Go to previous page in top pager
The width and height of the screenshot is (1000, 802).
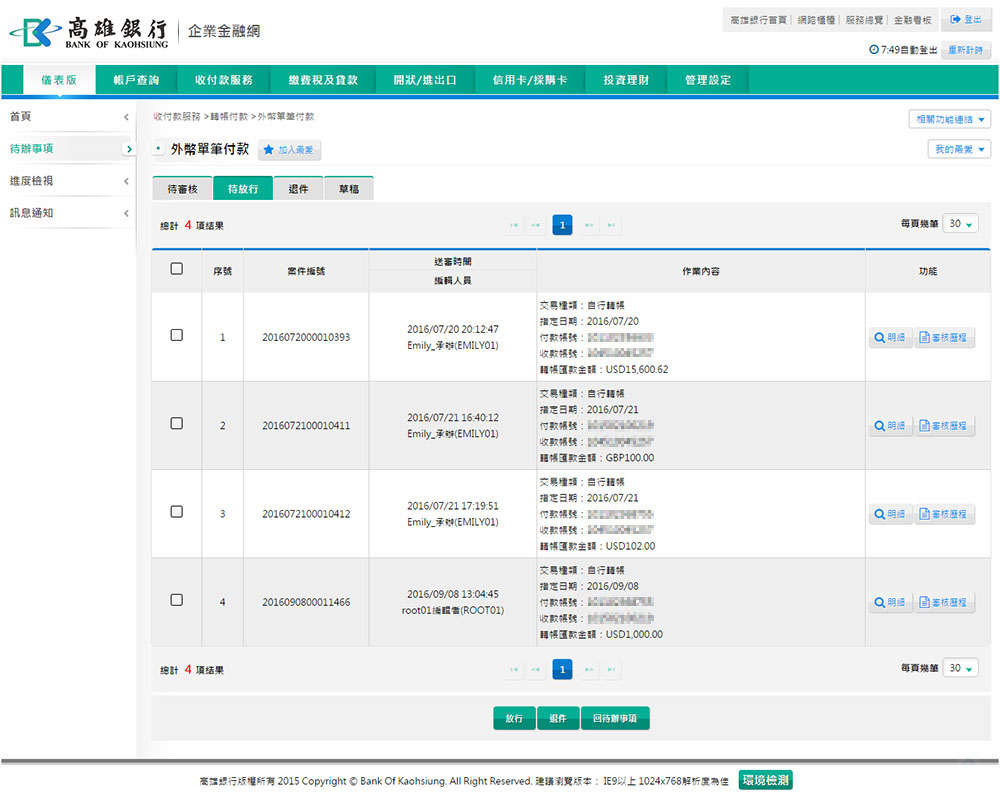coord(536,225)
